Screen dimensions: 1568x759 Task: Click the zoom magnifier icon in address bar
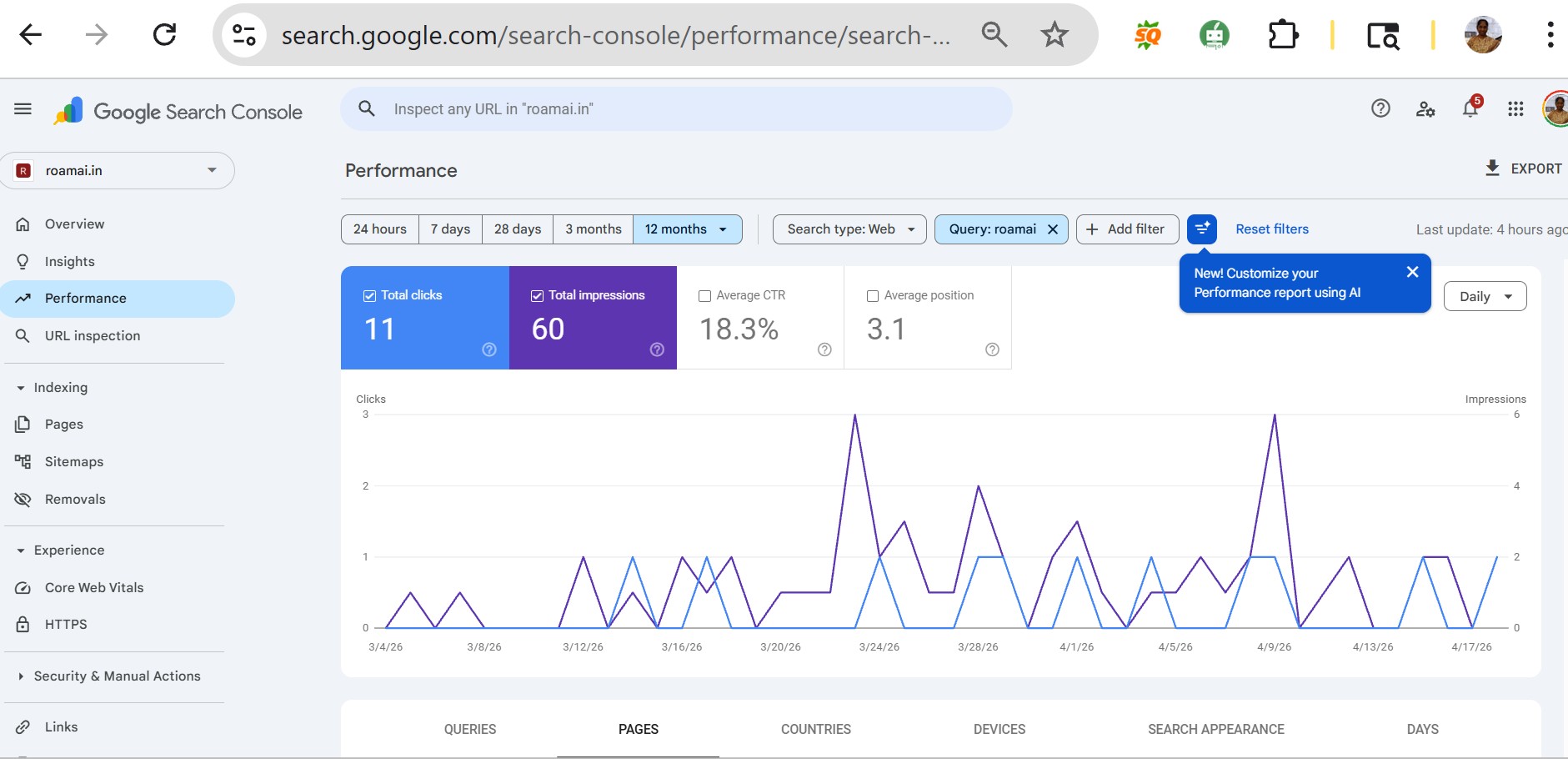pyautogui.click(x=994, y=34)
